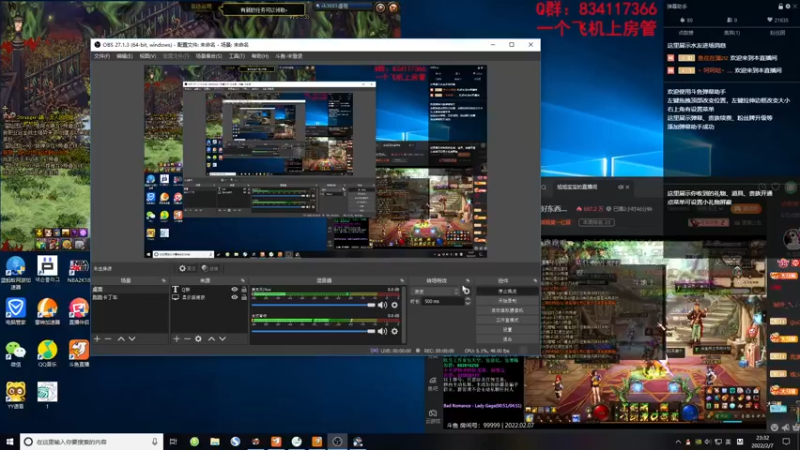Viewport: 800px width, 450px height.
Task: Undock the Audio Mixer panel via header icon
Action: pos(402,281)
